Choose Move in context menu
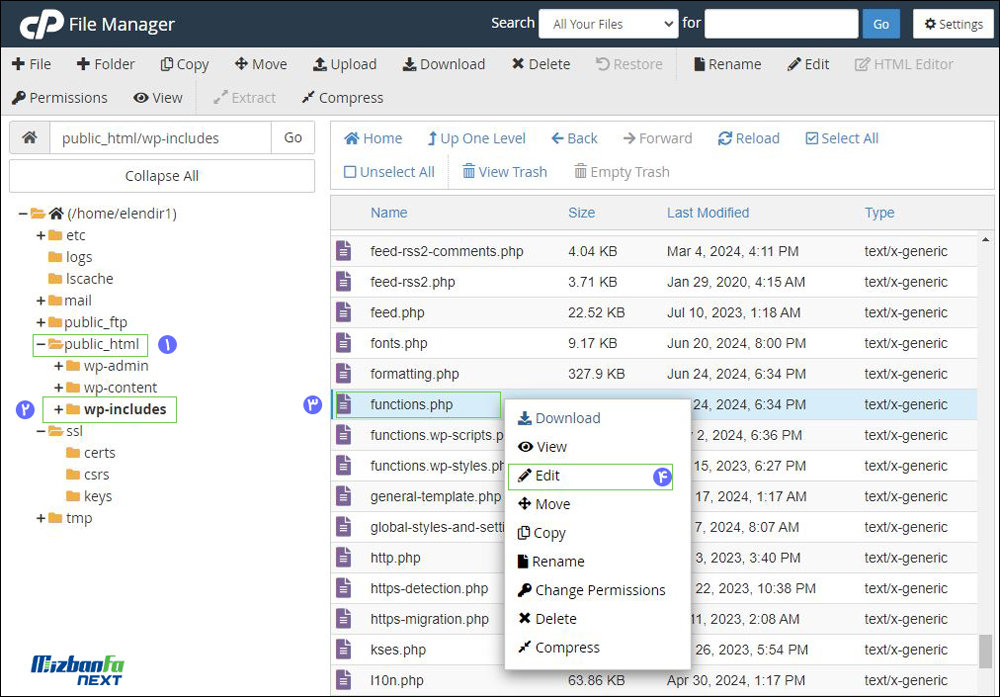This screenshot has width=1000, height=697. 544,504
